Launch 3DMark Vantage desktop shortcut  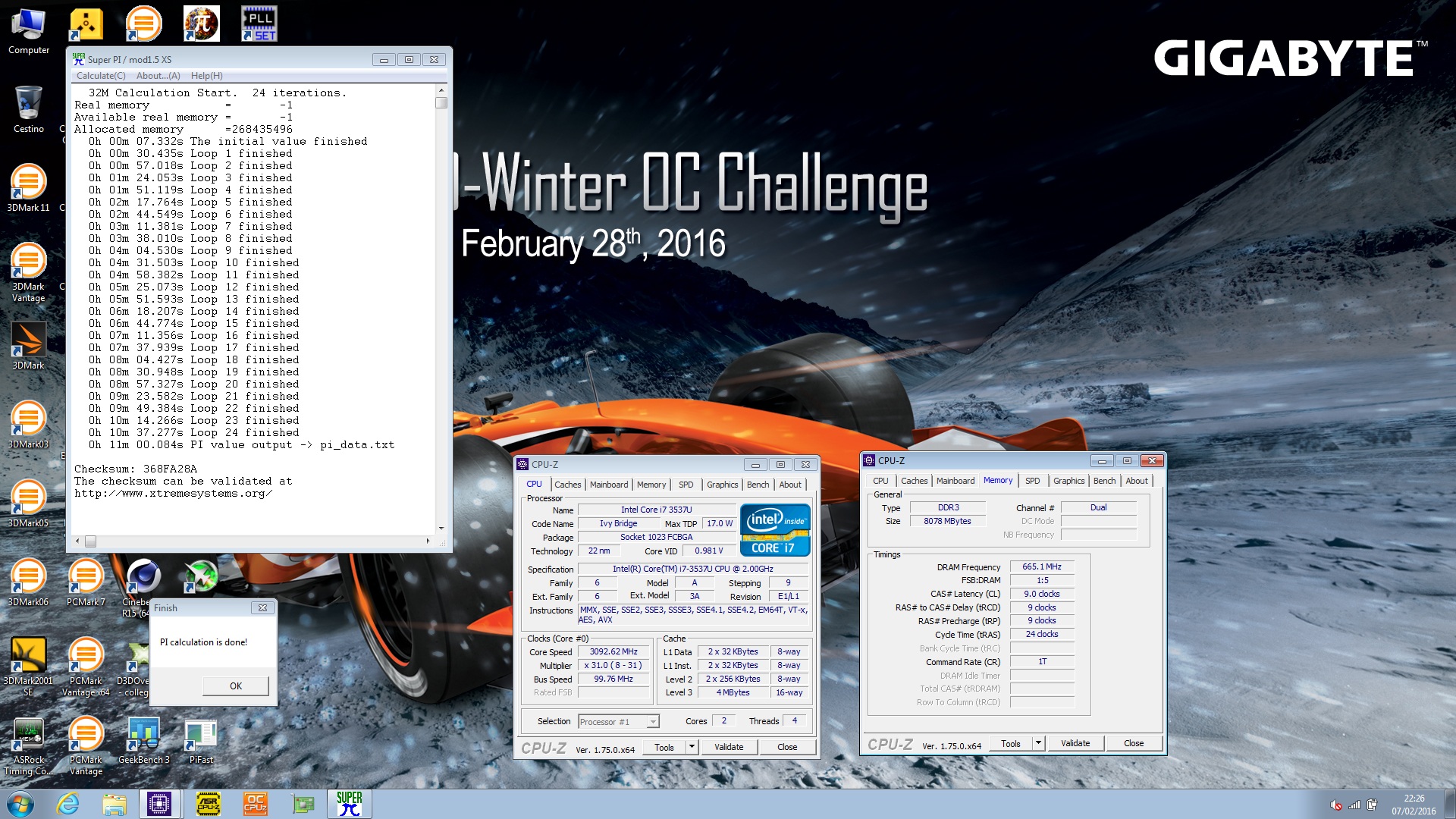(29, 271)
